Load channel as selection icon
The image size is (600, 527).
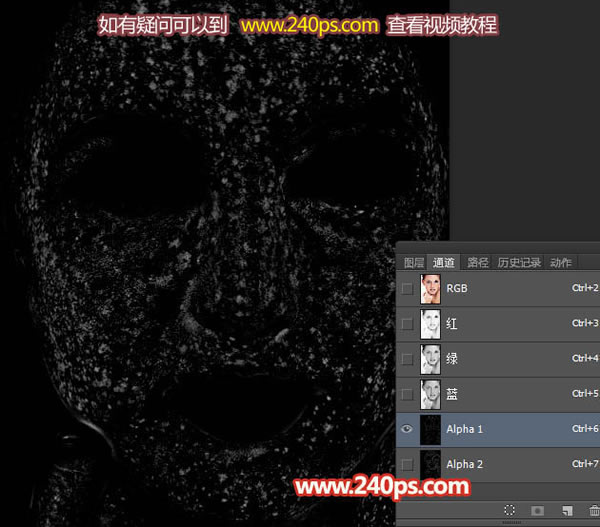click(x=509, y=511)
